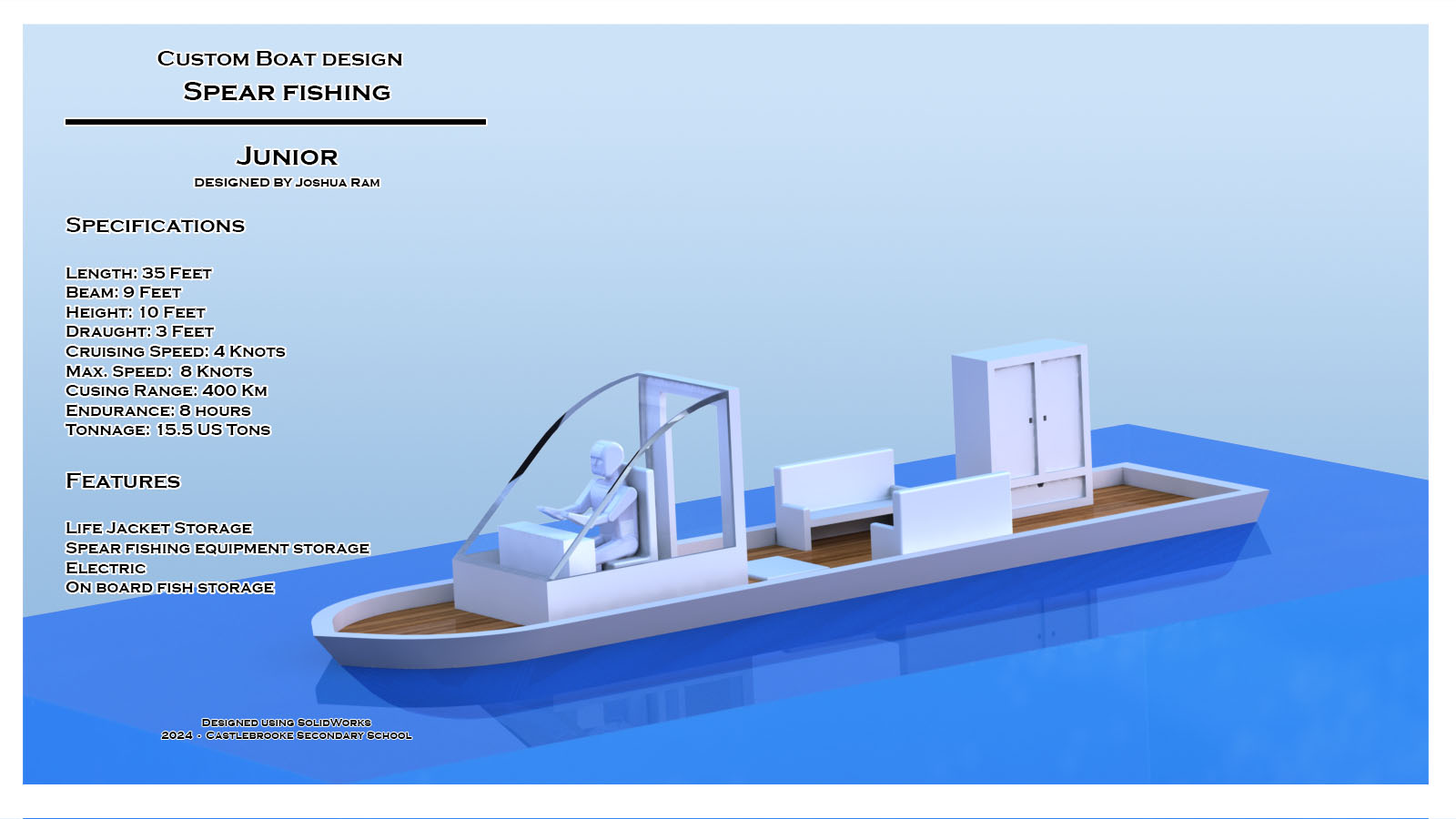Click the 'Electric' feature text
1456x819 pixels.
(x=106, y=568)
